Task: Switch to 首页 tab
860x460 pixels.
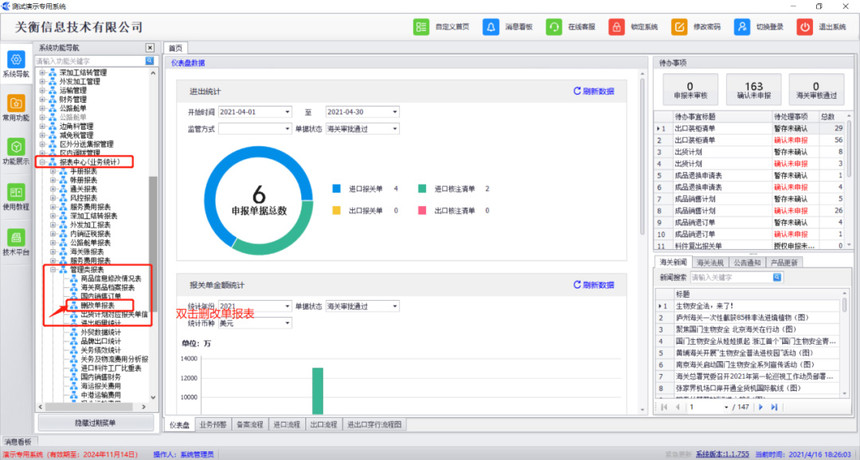Action: click(x=176, y=48)
